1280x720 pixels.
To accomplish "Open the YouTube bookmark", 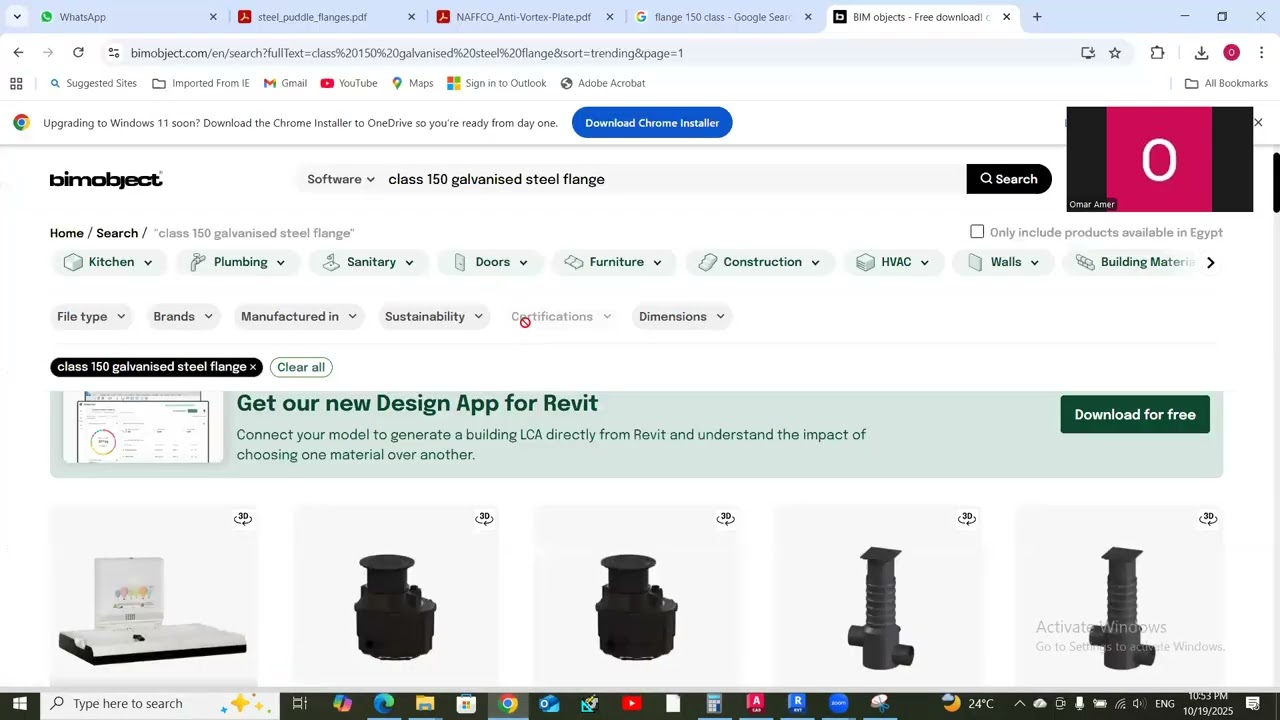I will (349, 84).
